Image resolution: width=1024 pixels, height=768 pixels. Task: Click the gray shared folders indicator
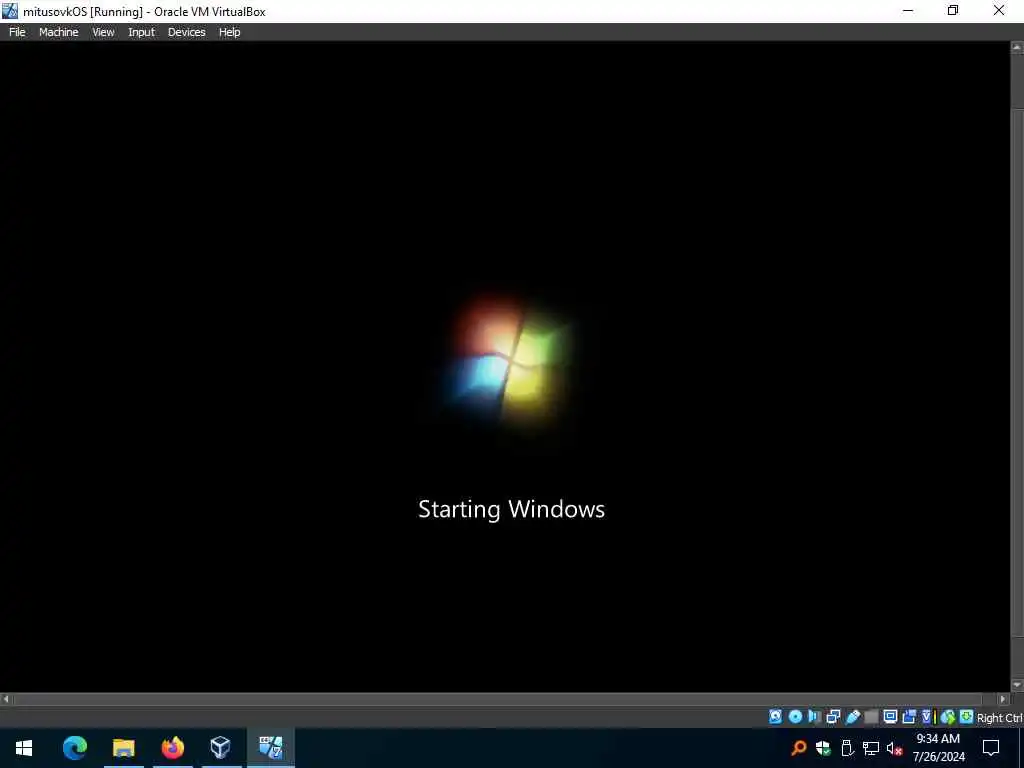tap(871, 716)
